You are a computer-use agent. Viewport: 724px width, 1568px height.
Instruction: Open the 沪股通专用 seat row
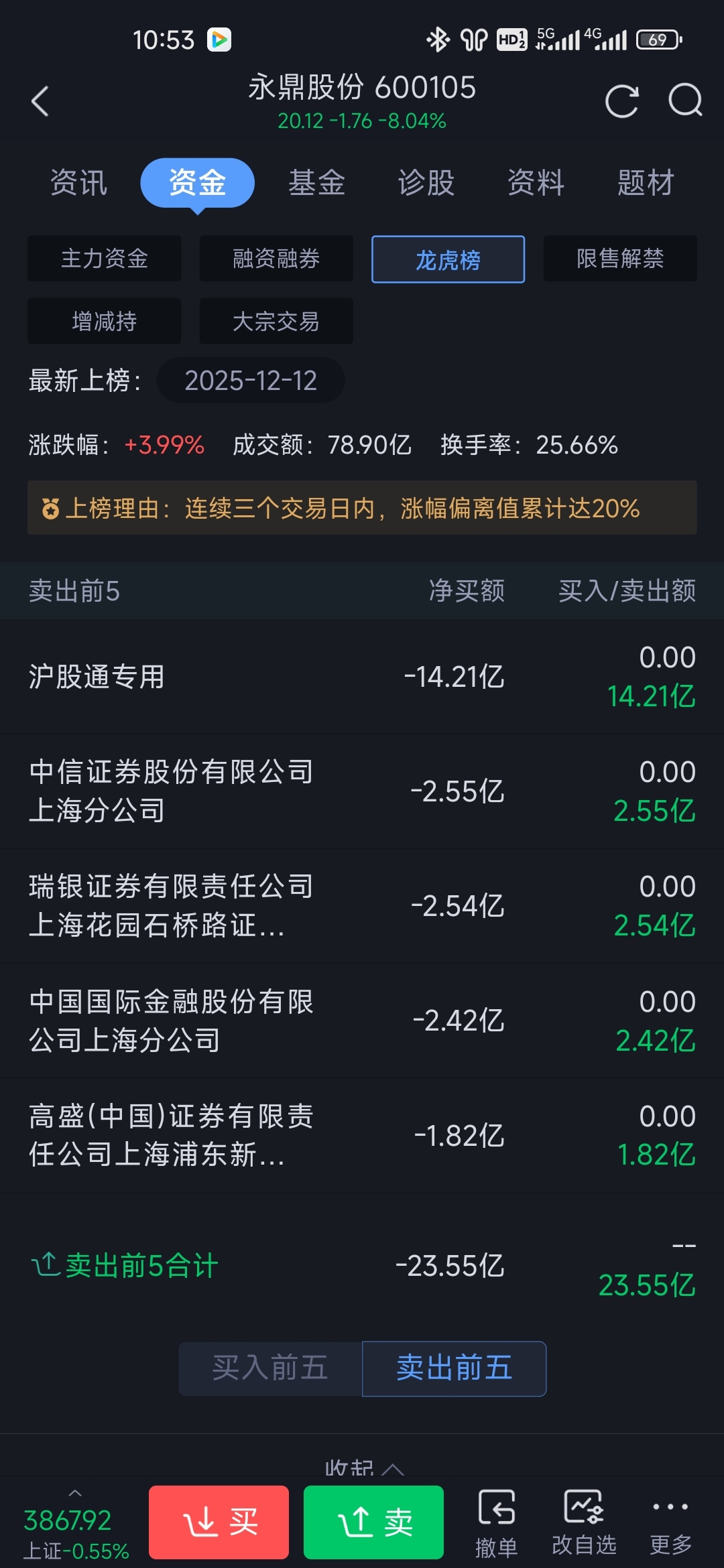[x=362, y=677]
